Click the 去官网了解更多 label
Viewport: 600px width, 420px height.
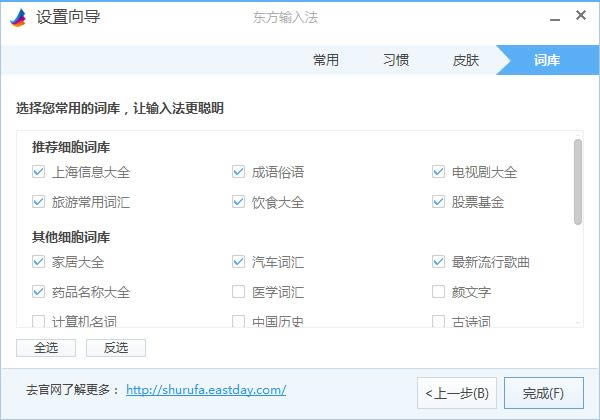click(x=73, y=390)
